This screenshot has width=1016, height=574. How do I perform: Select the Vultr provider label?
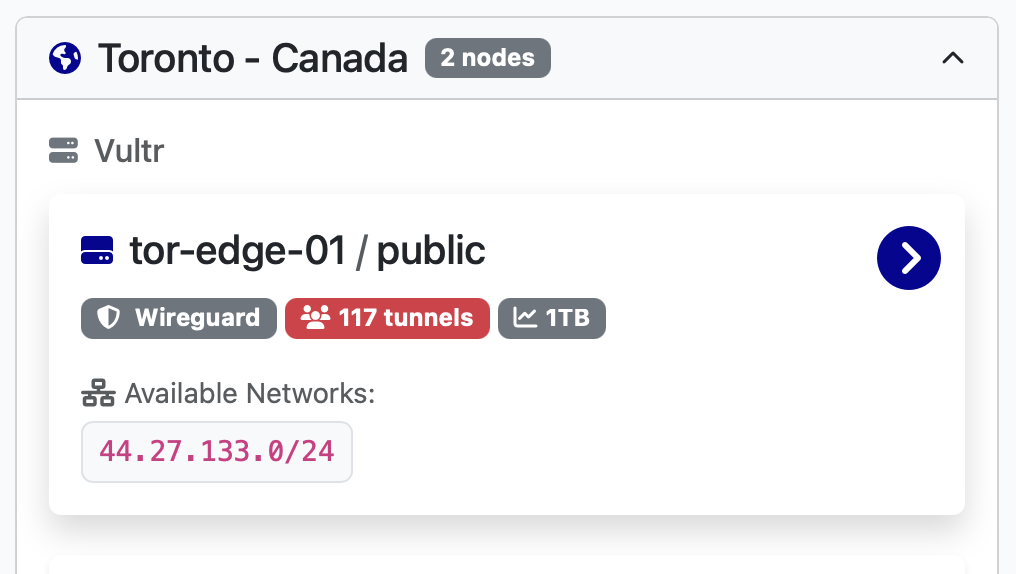(129, 151)
